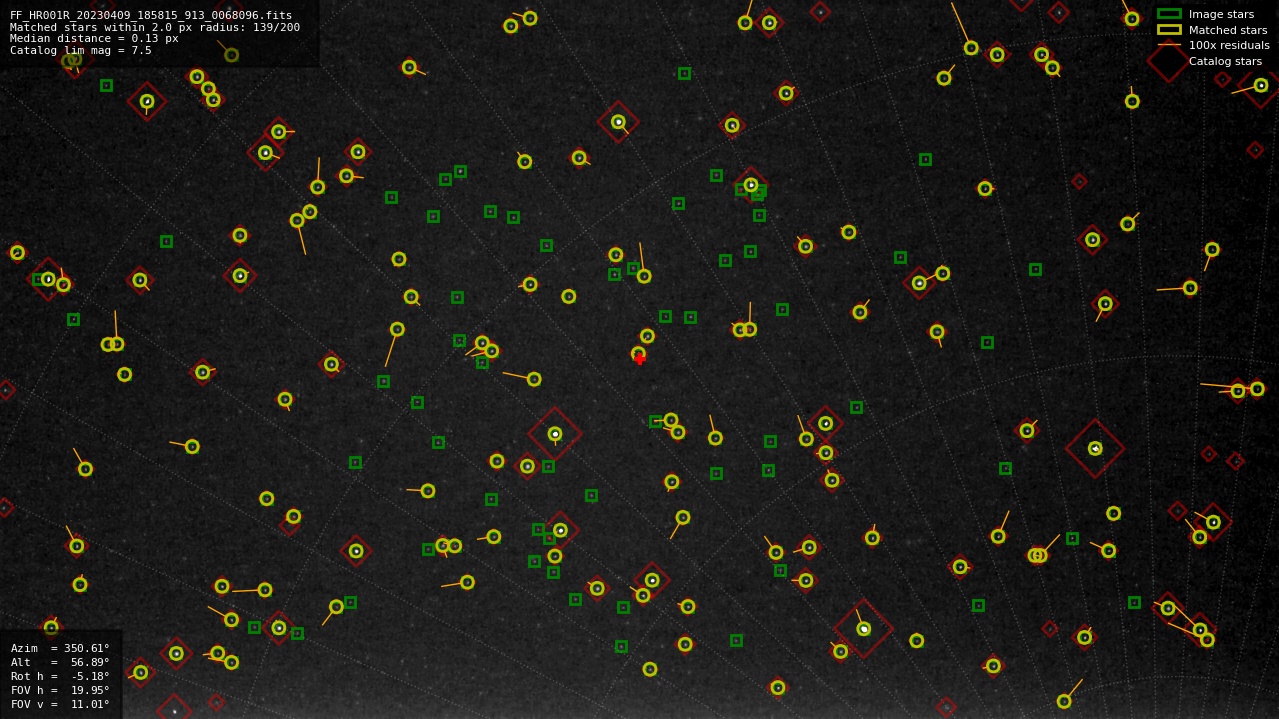The width and height of the screenshot is (1279, 719).
Task: Select the 'Matched stars' legend label
Action: pos(1228,30)
